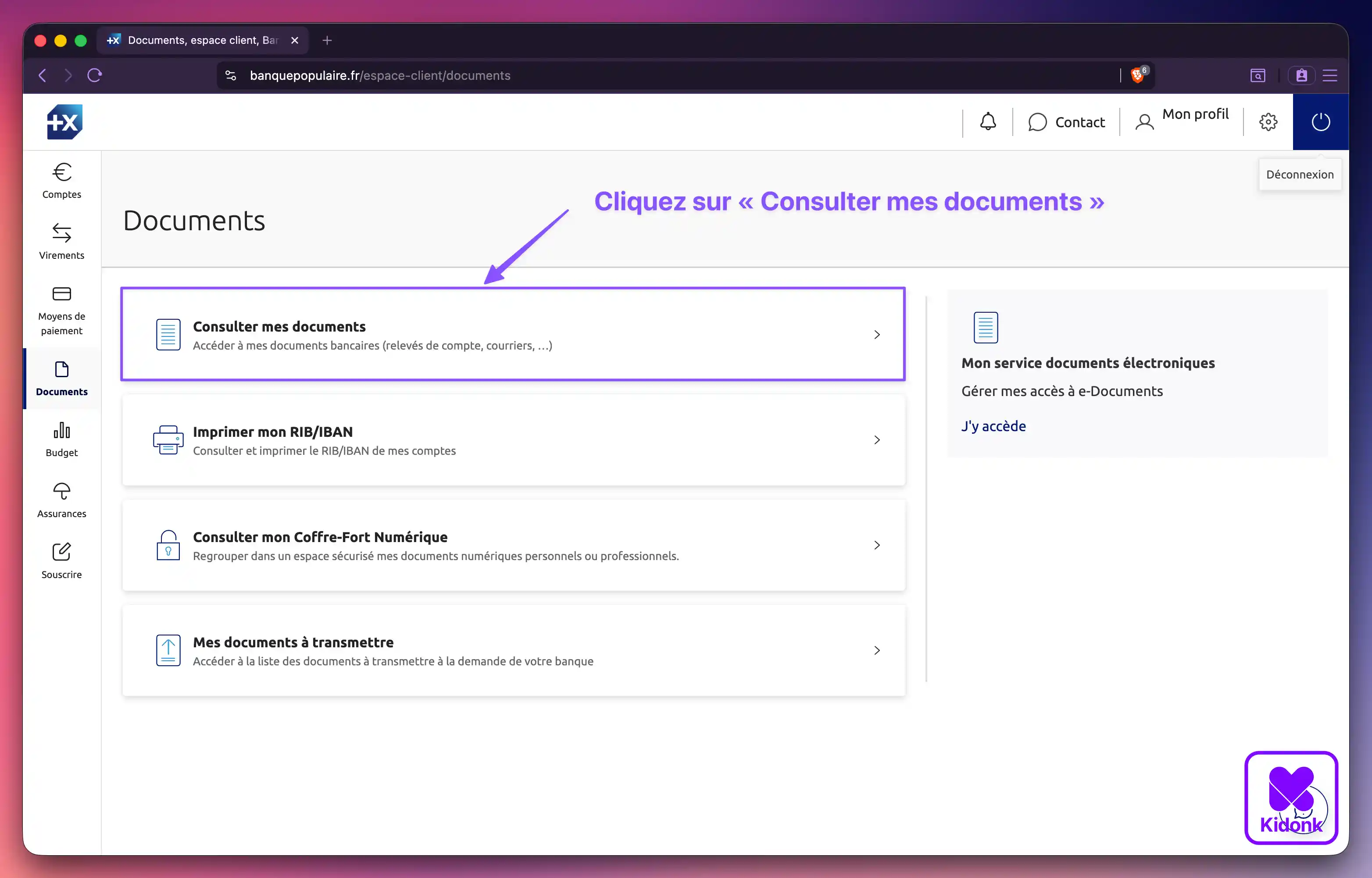
Task: Open the browser hamburger menu
Action: pyautogui.click(x=1330, y=75)
